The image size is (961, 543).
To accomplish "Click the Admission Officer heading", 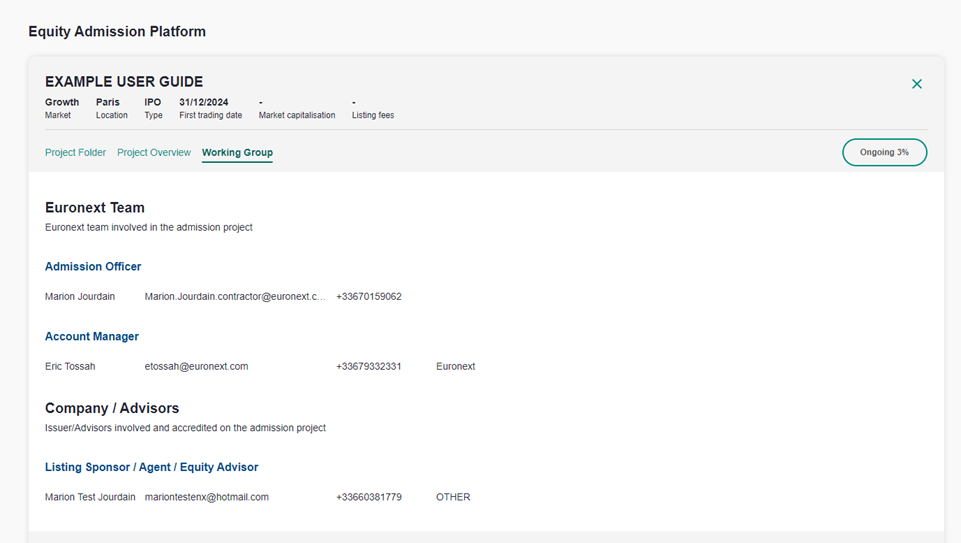I will (93, 267).
